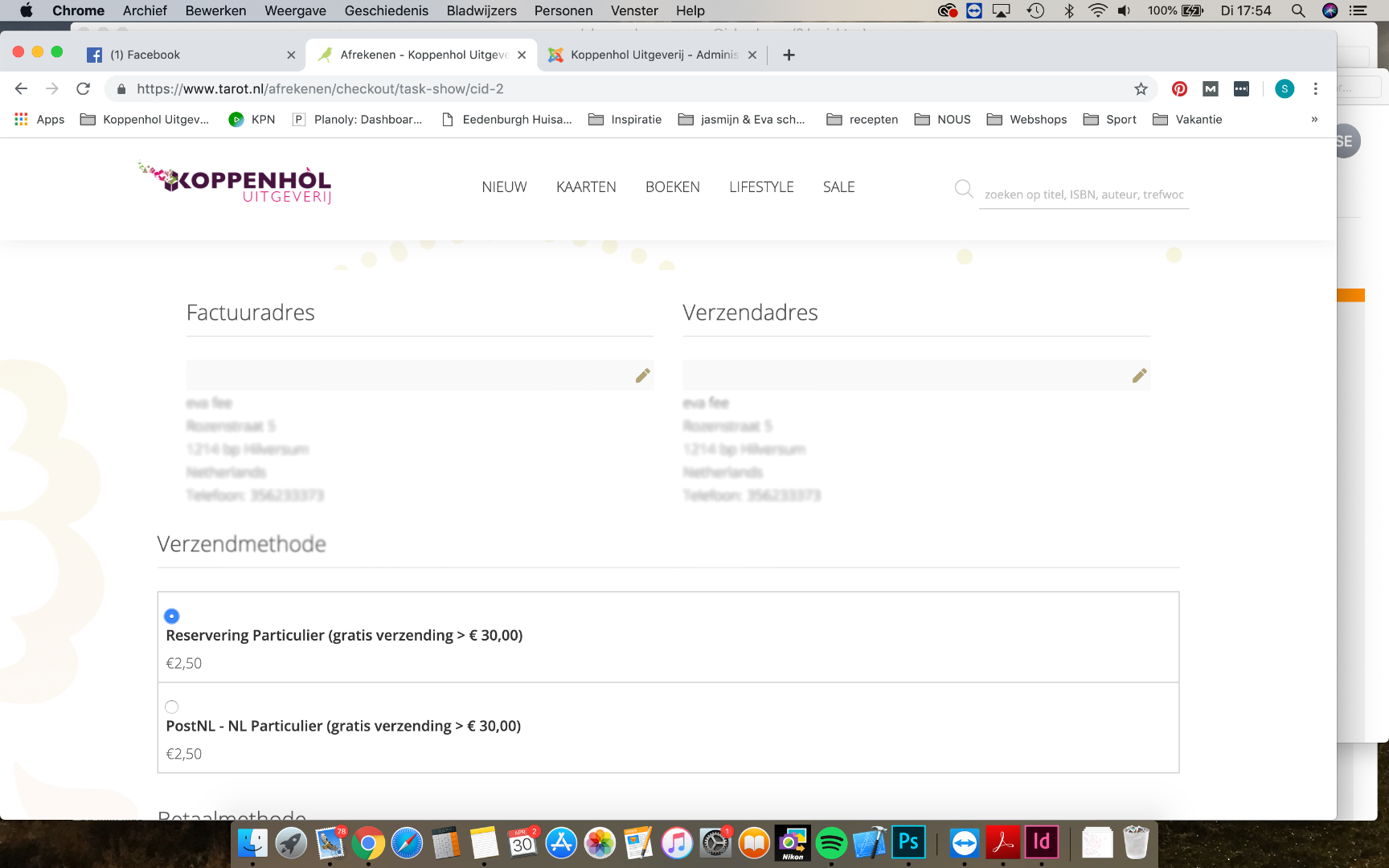Open Trash in the Dock
1389x868 pixels.
point(1136,843)
